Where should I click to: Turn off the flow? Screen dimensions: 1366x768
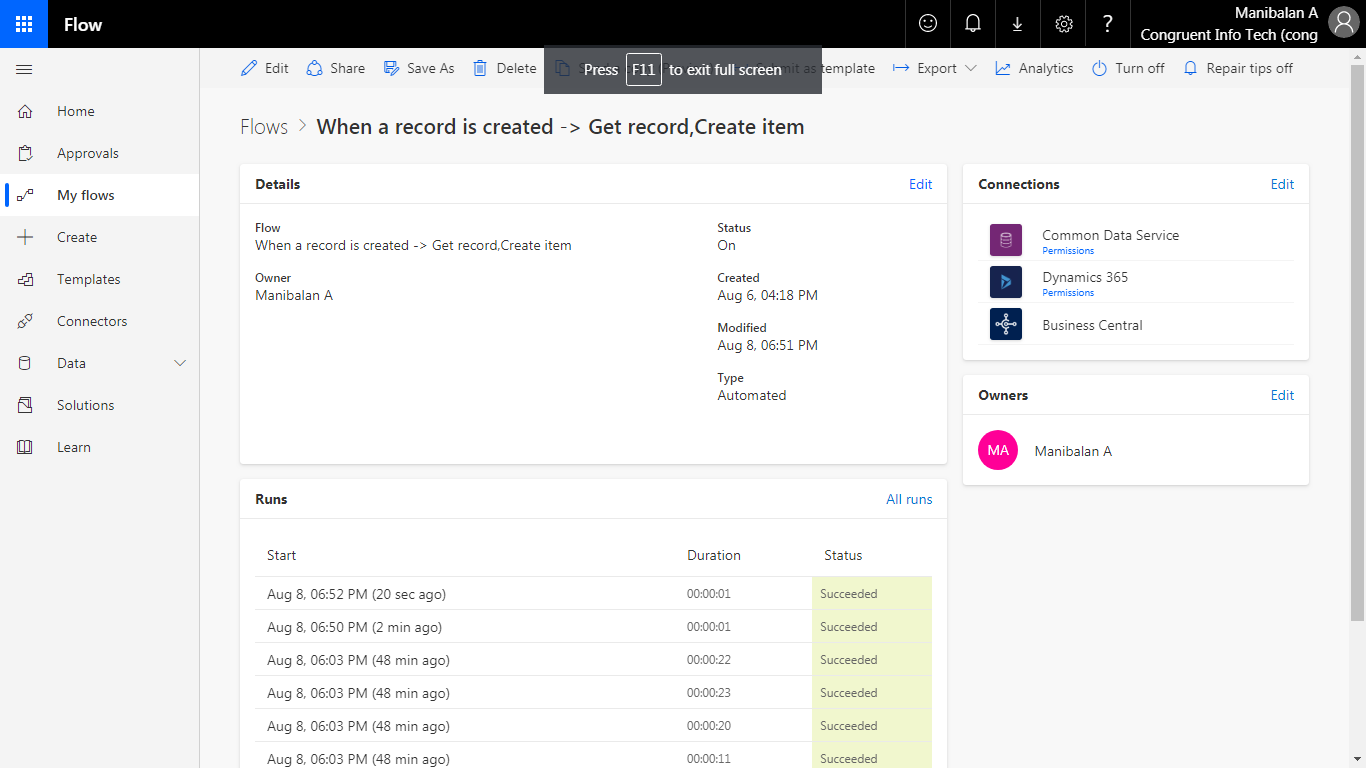(1128, 68)
